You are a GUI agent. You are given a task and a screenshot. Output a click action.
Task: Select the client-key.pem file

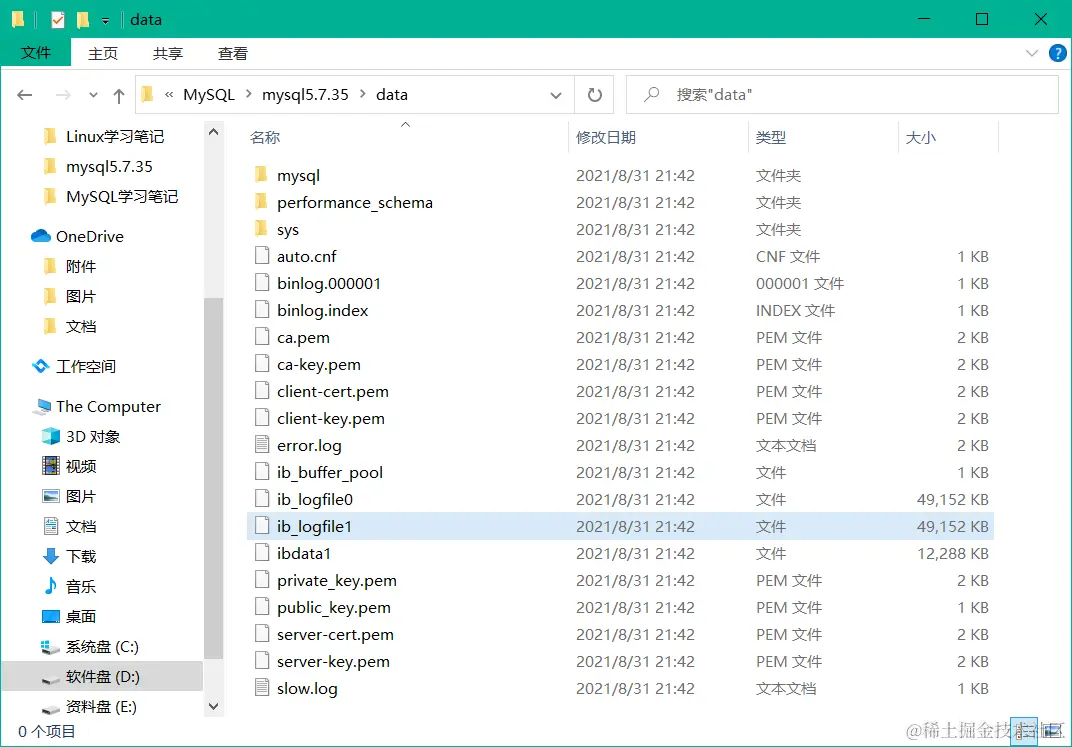click(x=620, y=418)
